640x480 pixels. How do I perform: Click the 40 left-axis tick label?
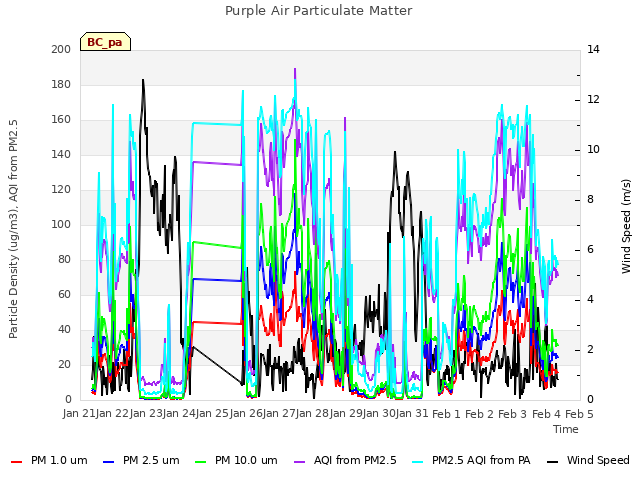pyautogui.click(x=65, y=329)
